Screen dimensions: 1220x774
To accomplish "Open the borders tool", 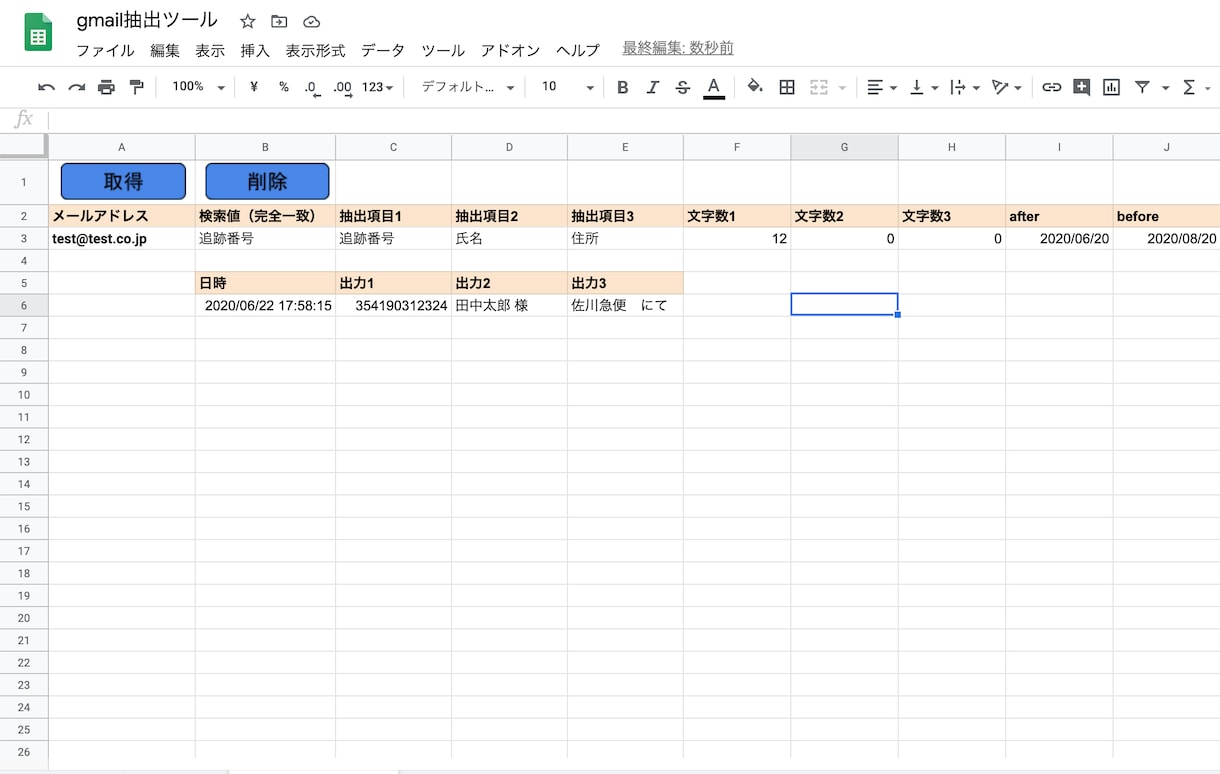I will tap(787, 88).
